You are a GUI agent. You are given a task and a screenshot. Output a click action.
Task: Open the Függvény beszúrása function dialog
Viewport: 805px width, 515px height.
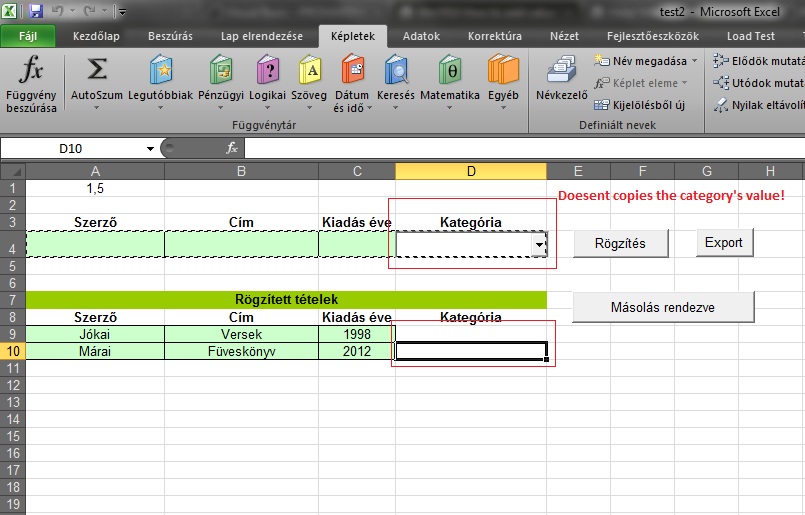coord(31,84)
